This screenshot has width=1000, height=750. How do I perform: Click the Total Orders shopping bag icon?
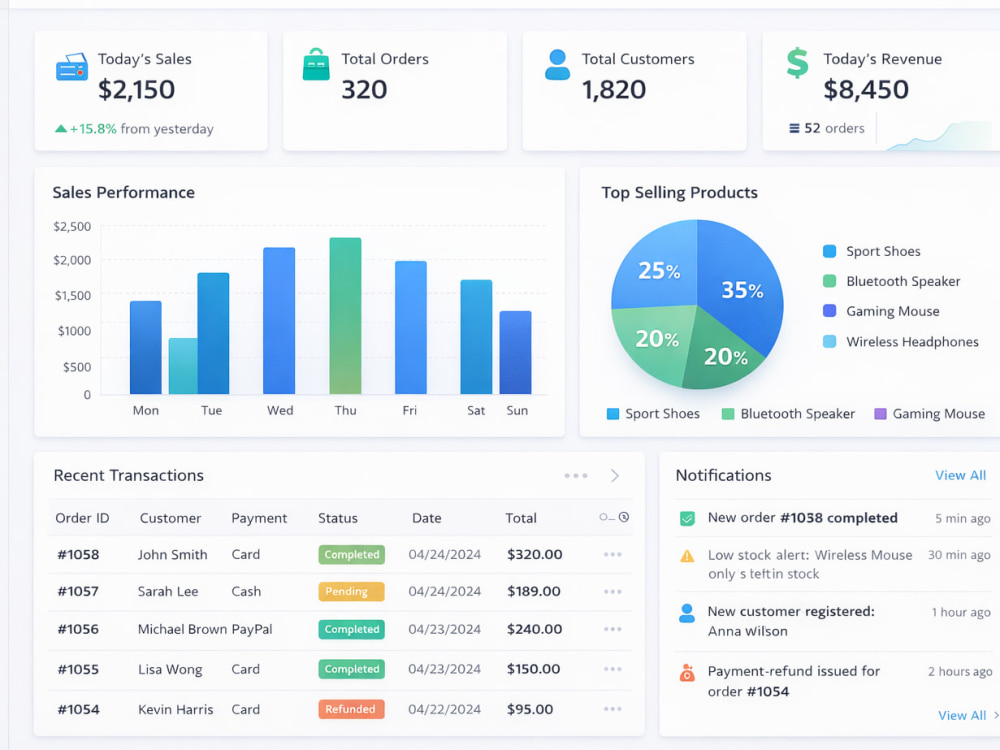[316, 64]
